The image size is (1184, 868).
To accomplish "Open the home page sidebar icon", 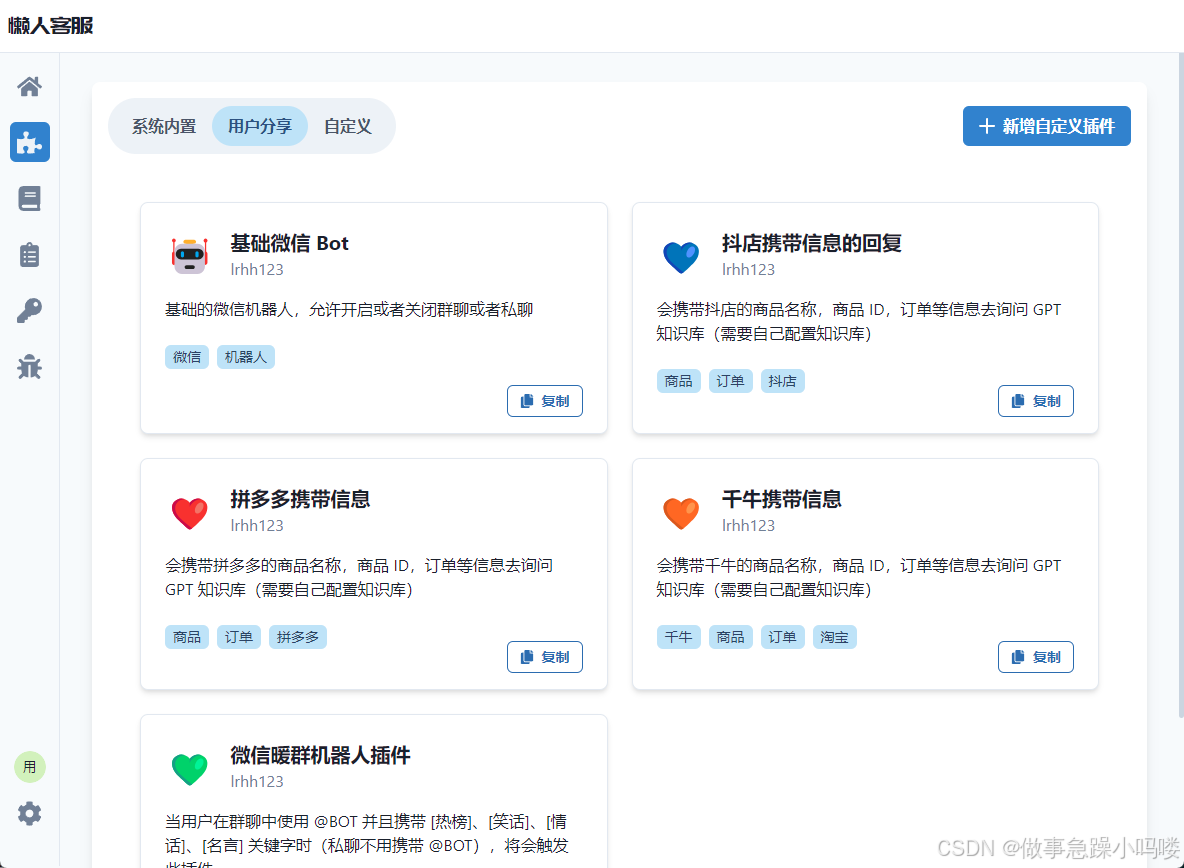I will click(29, 87).
